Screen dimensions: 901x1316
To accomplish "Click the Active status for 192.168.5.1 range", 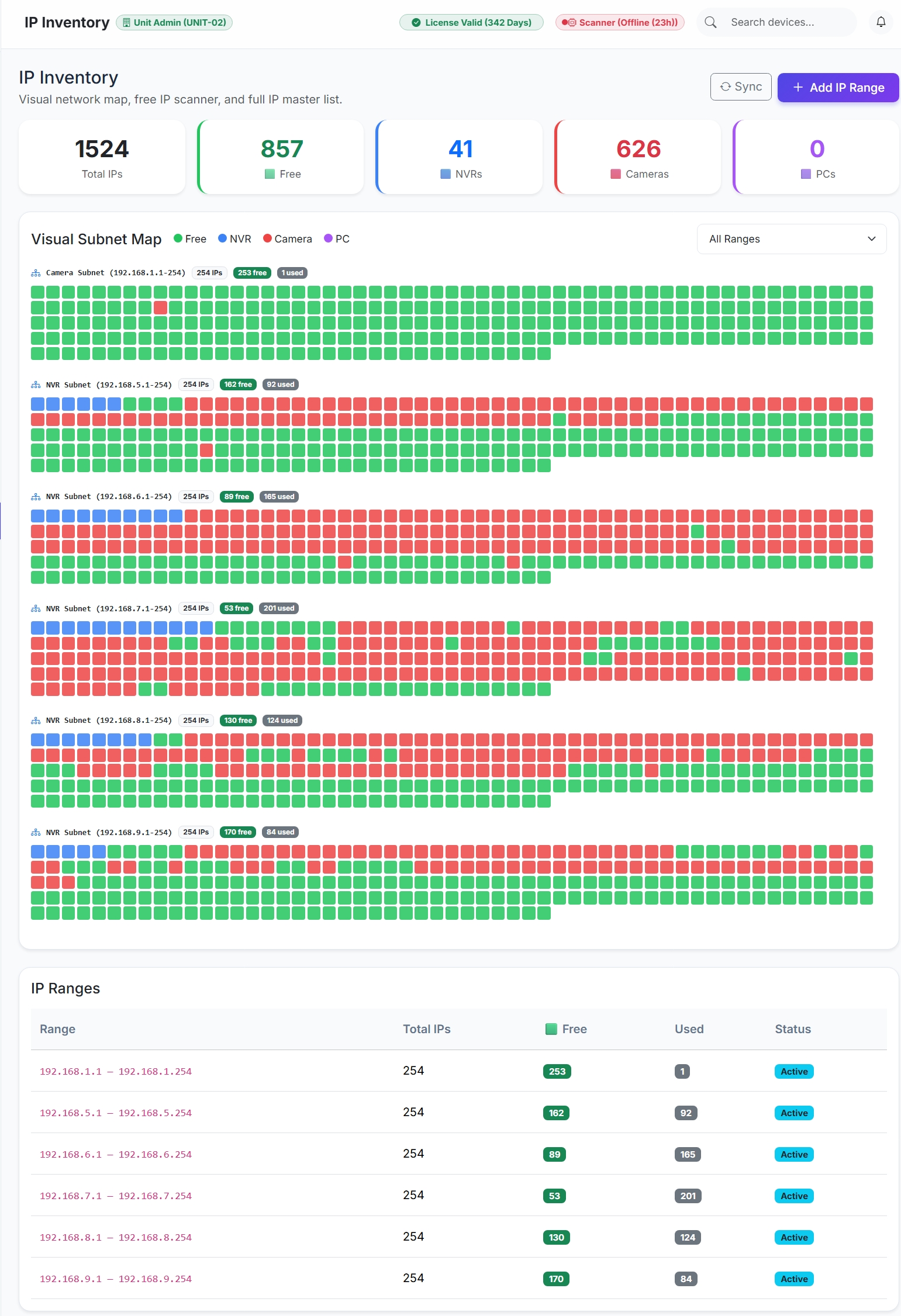I will (x=794, y=1113).
